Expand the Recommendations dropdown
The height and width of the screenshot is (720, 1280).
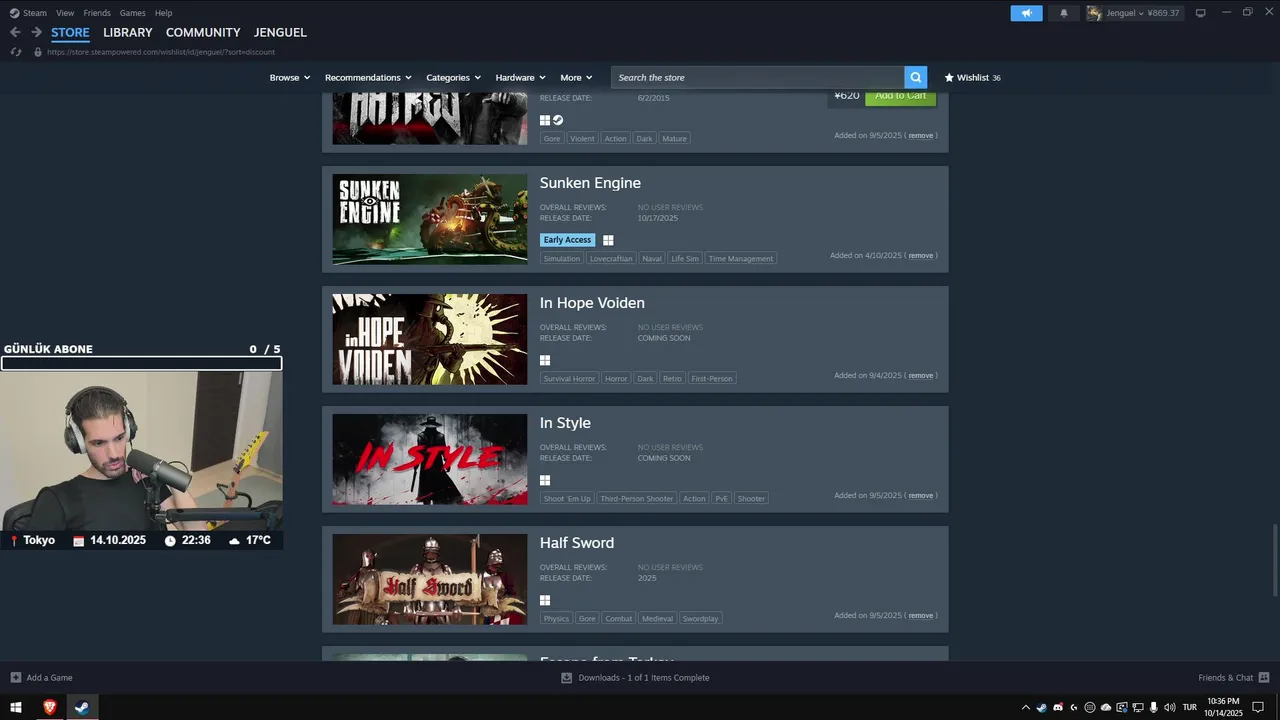368,77
